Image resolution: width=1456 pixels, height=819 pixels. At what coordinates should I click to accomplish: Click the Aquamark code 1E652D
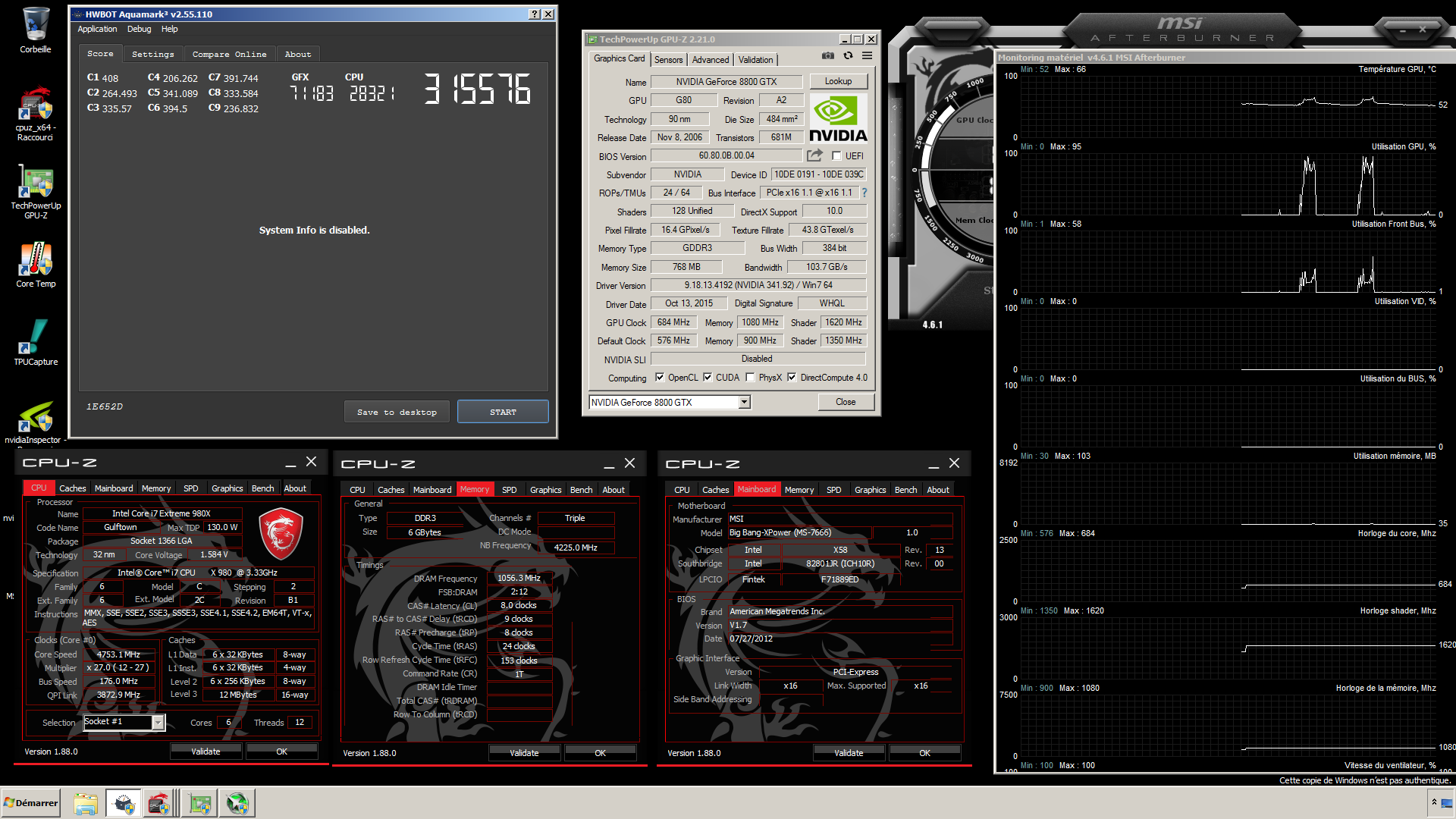click(105, 406)
